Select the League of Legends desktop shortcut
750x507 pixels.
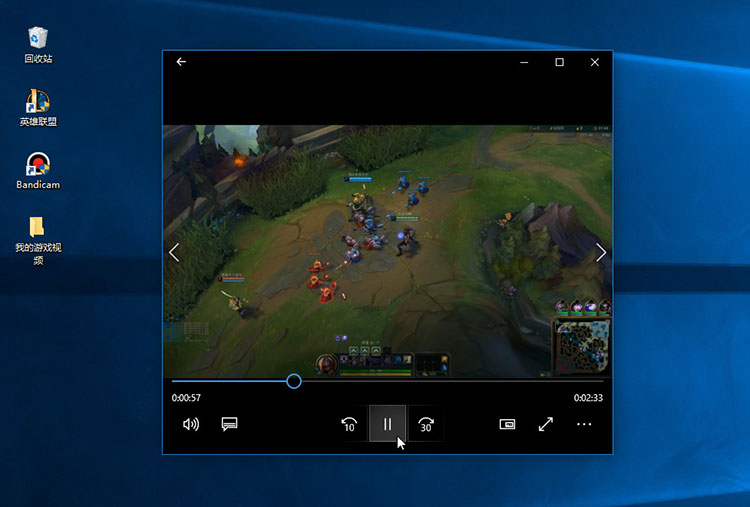click(x=38, y=108)
